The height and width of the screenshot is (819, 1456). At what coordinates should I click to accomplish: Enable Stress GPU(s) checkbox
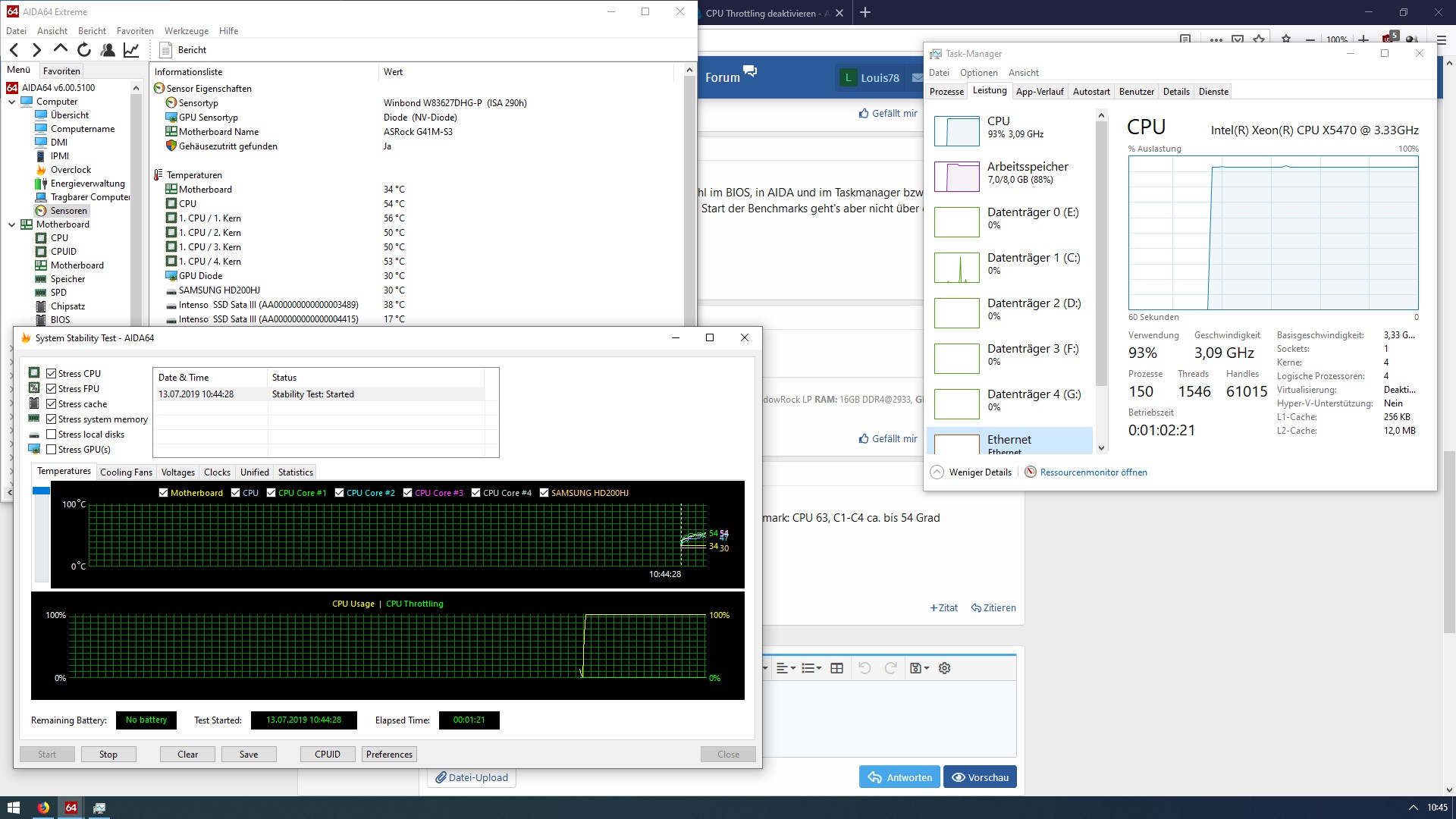(52, 450)
